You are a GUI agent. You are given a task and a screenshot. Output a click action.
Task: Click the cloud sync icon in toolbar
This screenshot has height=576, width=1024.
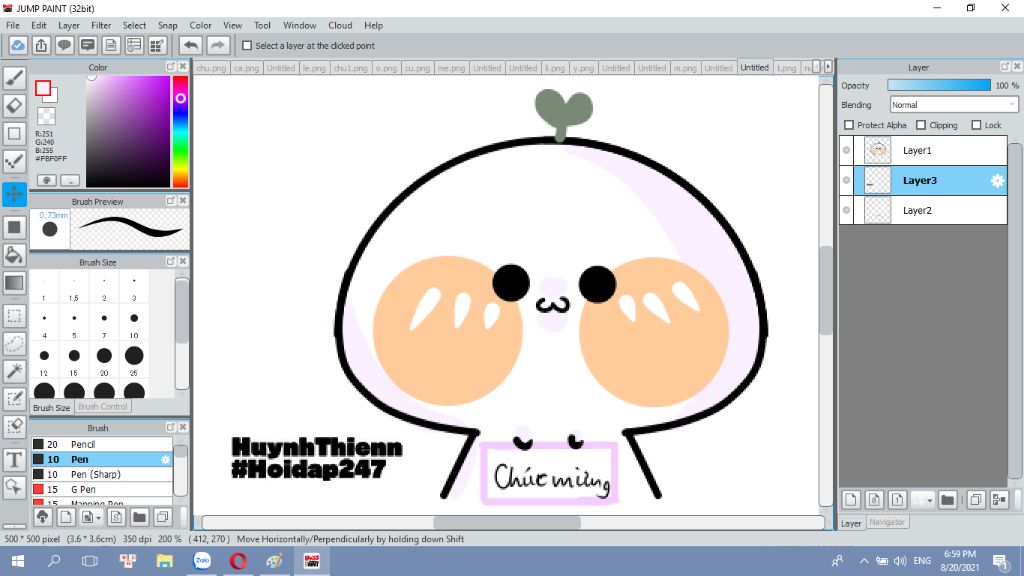tap(18, 46)
